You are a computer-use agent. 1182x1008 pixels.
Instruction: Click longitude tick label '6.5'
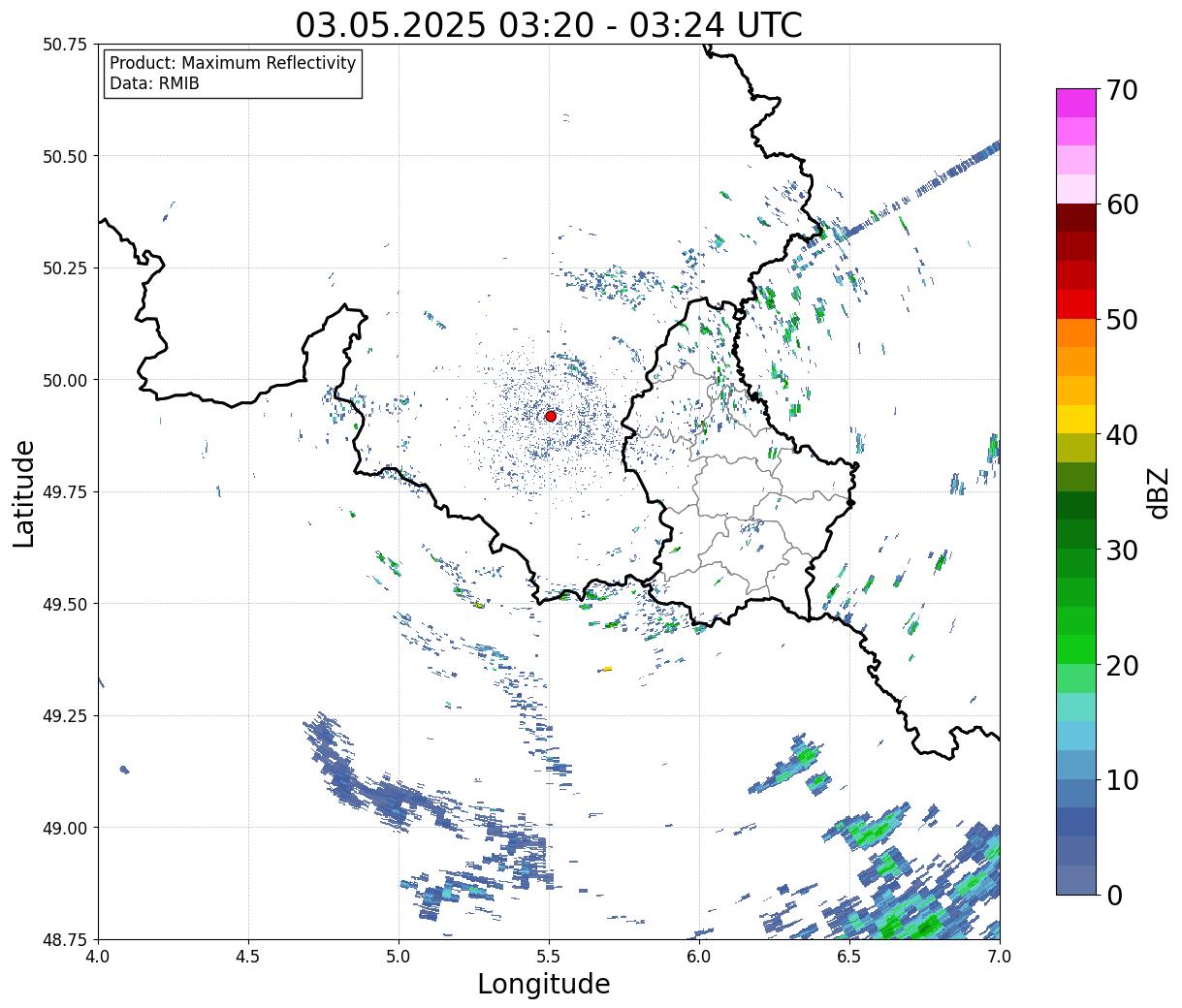click(x=849, y=957)
